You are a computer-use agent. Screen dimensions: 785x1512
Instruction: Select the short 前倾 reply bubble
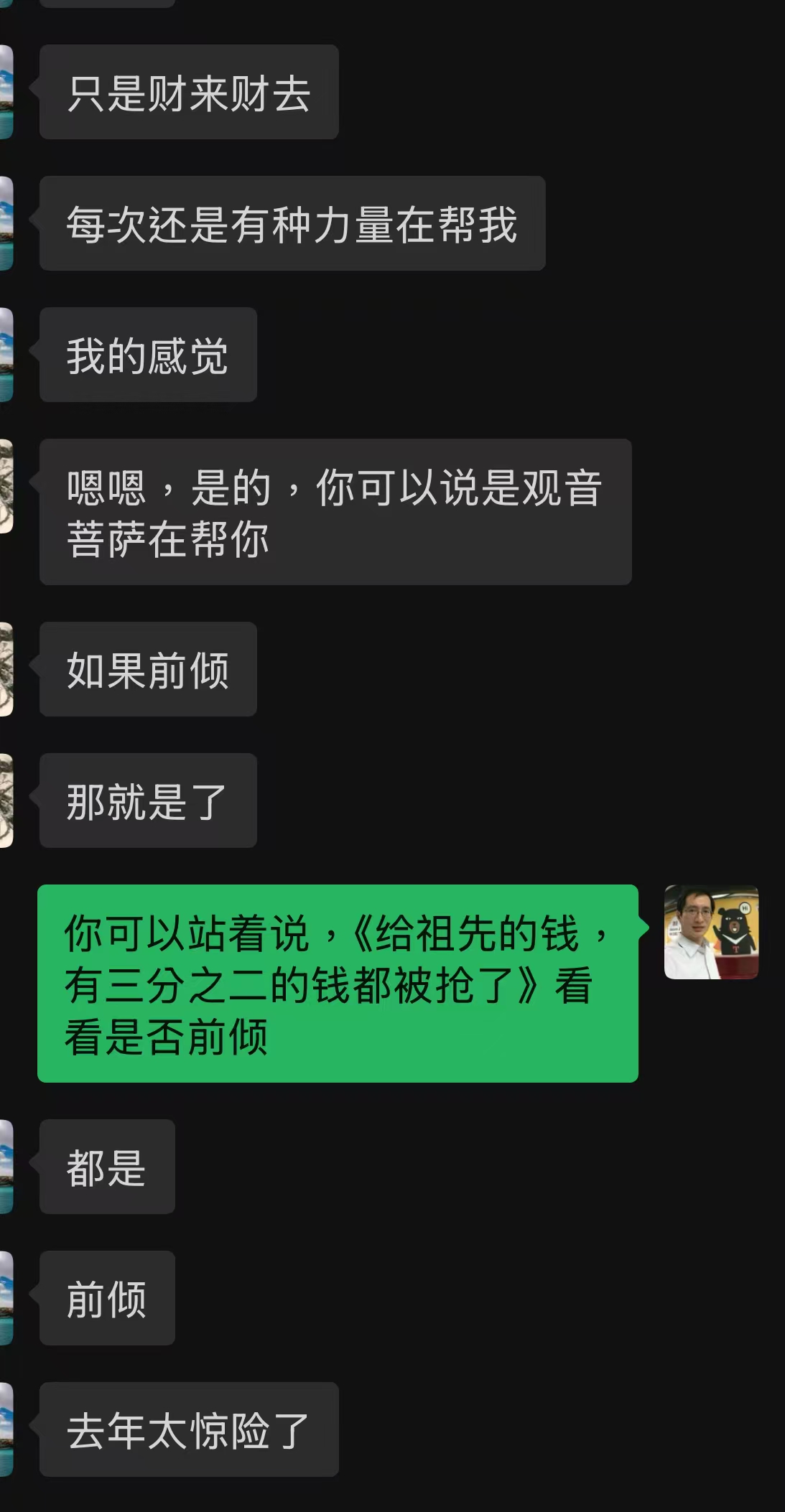tap(107, 1298)
